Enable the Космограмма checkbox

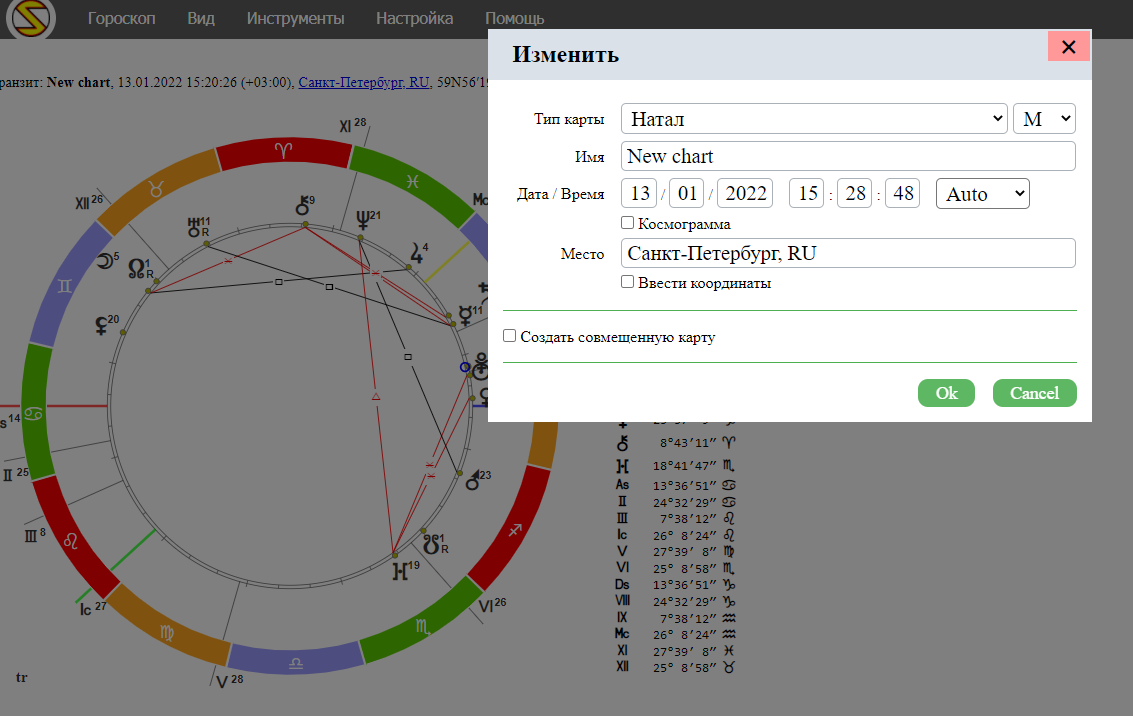[x=627, y=223]
